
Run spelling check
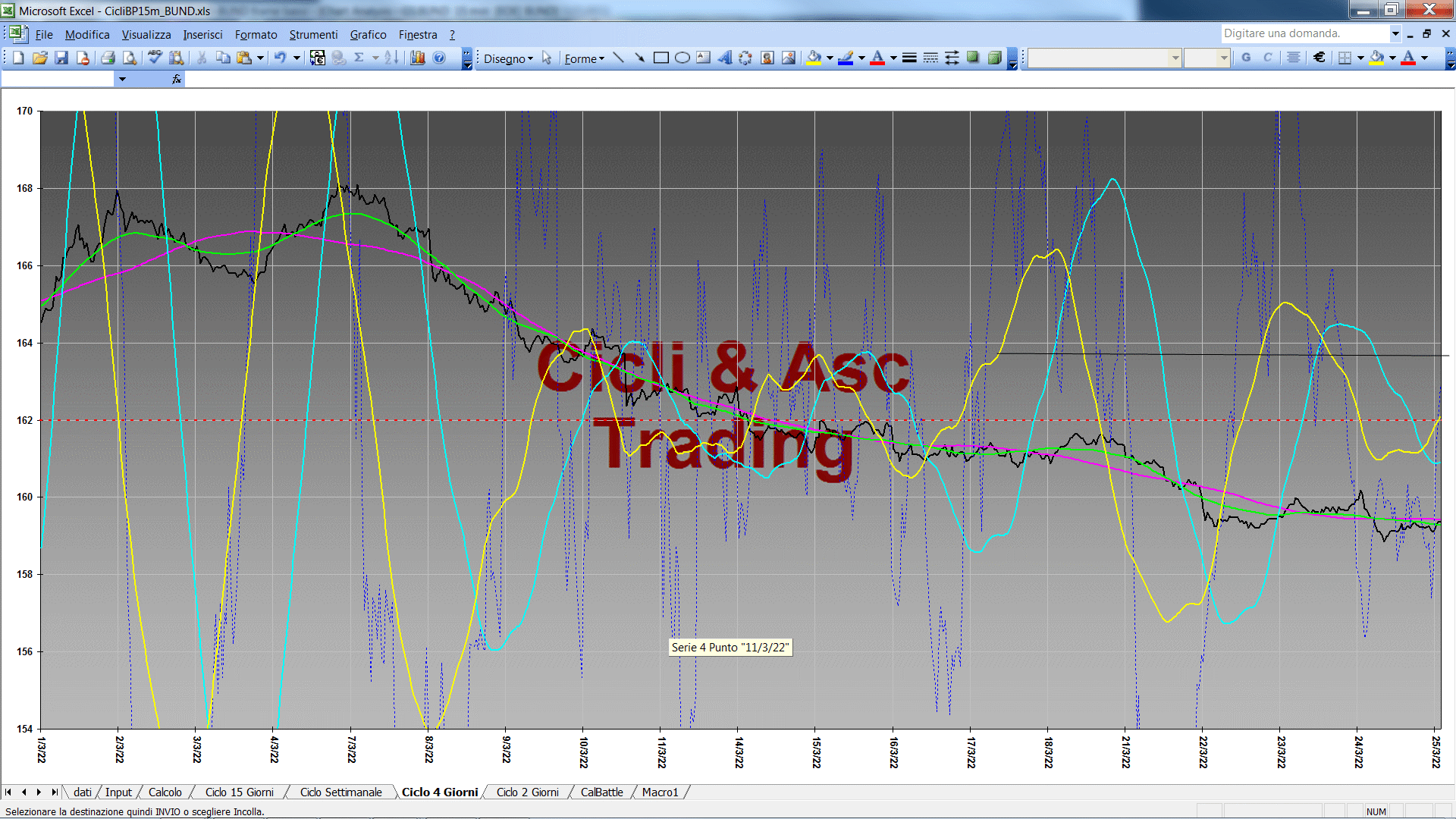155,58
